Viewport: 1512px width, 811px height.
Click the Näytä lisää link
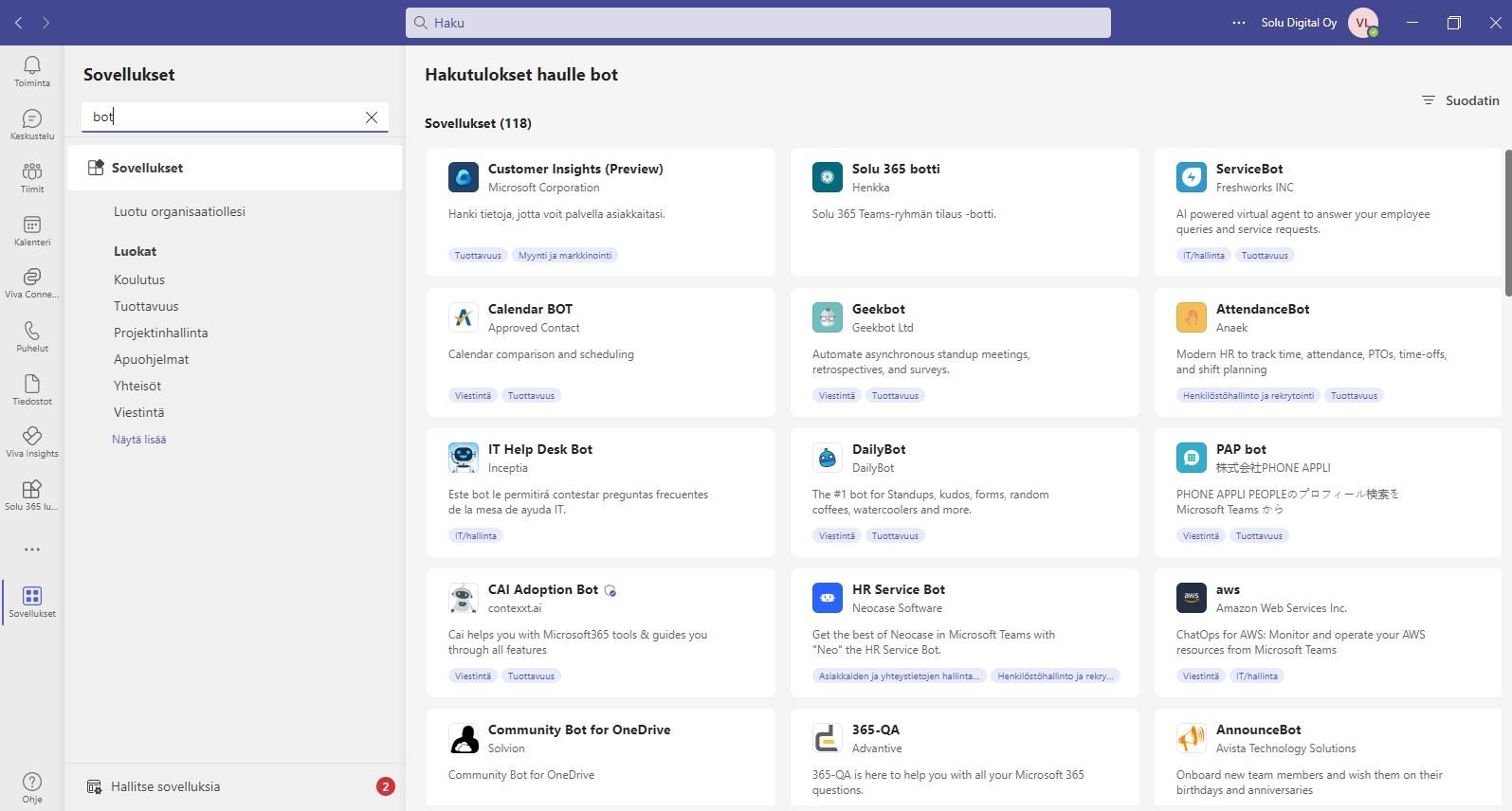coord(139,440)
